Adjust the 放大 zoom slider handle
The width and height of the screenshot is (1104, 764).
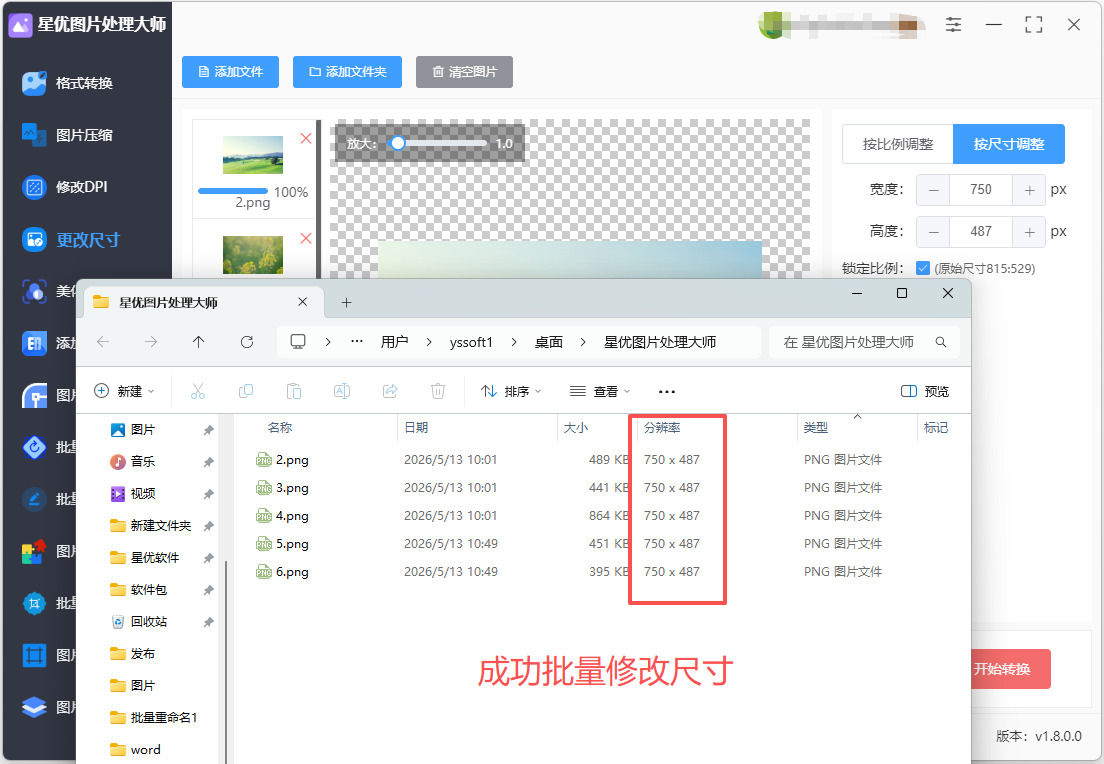398,143
